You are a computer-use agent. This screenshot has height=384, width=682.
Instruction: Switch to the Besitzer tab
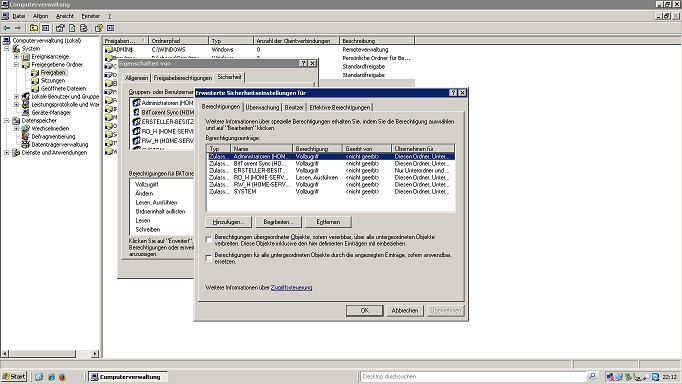294,107
